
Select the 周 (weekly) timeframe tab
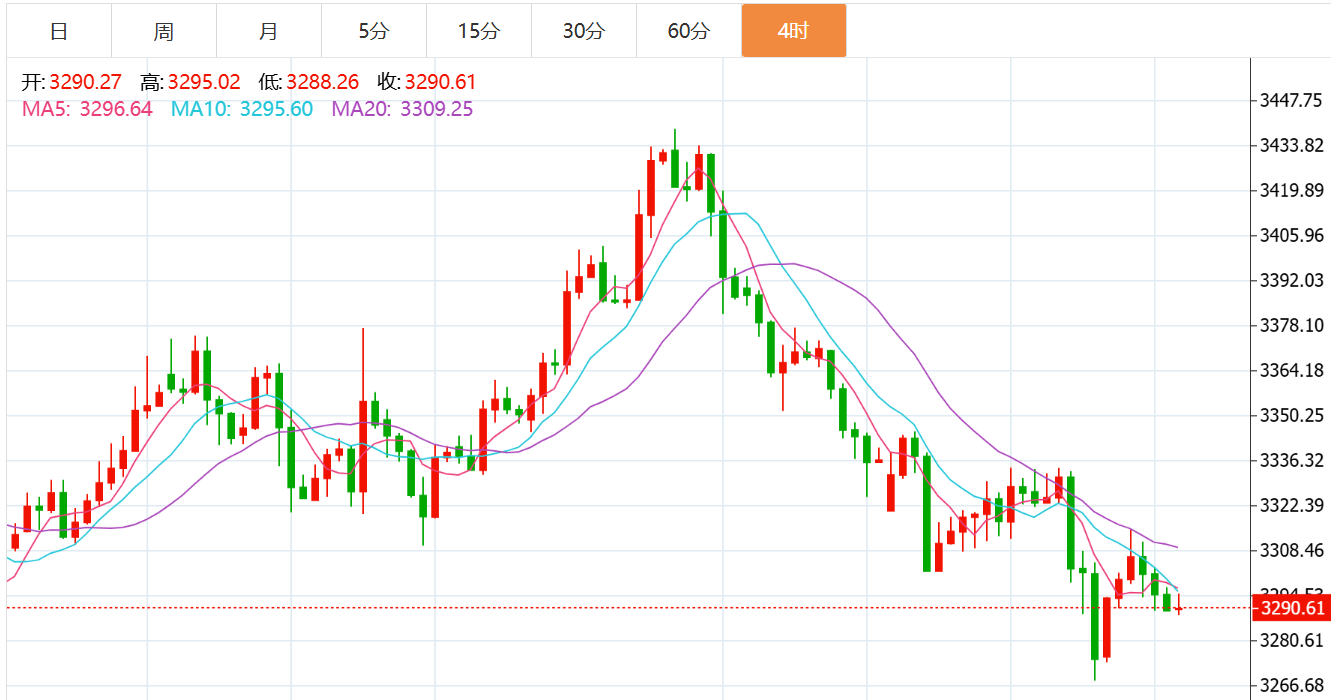pyautogui.click(x=164, y=31)
